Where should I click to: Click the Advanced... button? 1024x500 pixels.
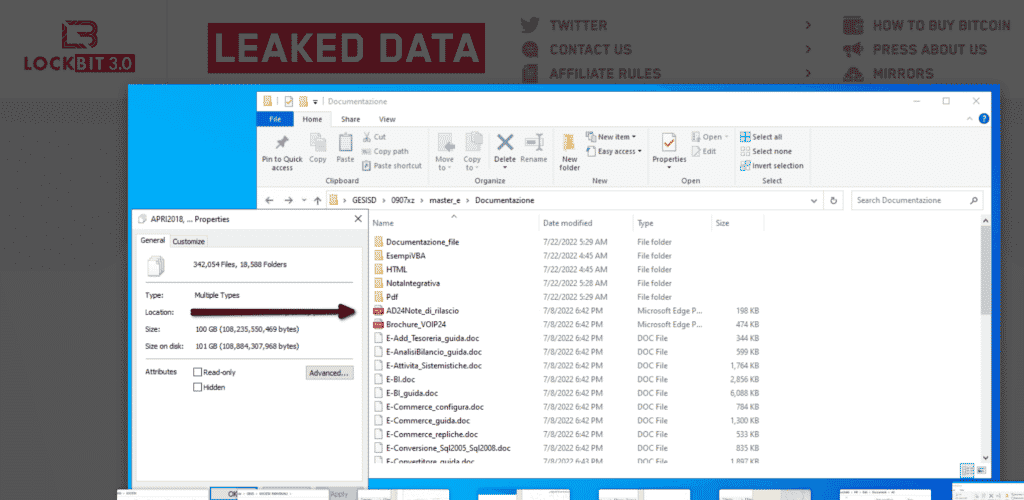pos(330,373)
